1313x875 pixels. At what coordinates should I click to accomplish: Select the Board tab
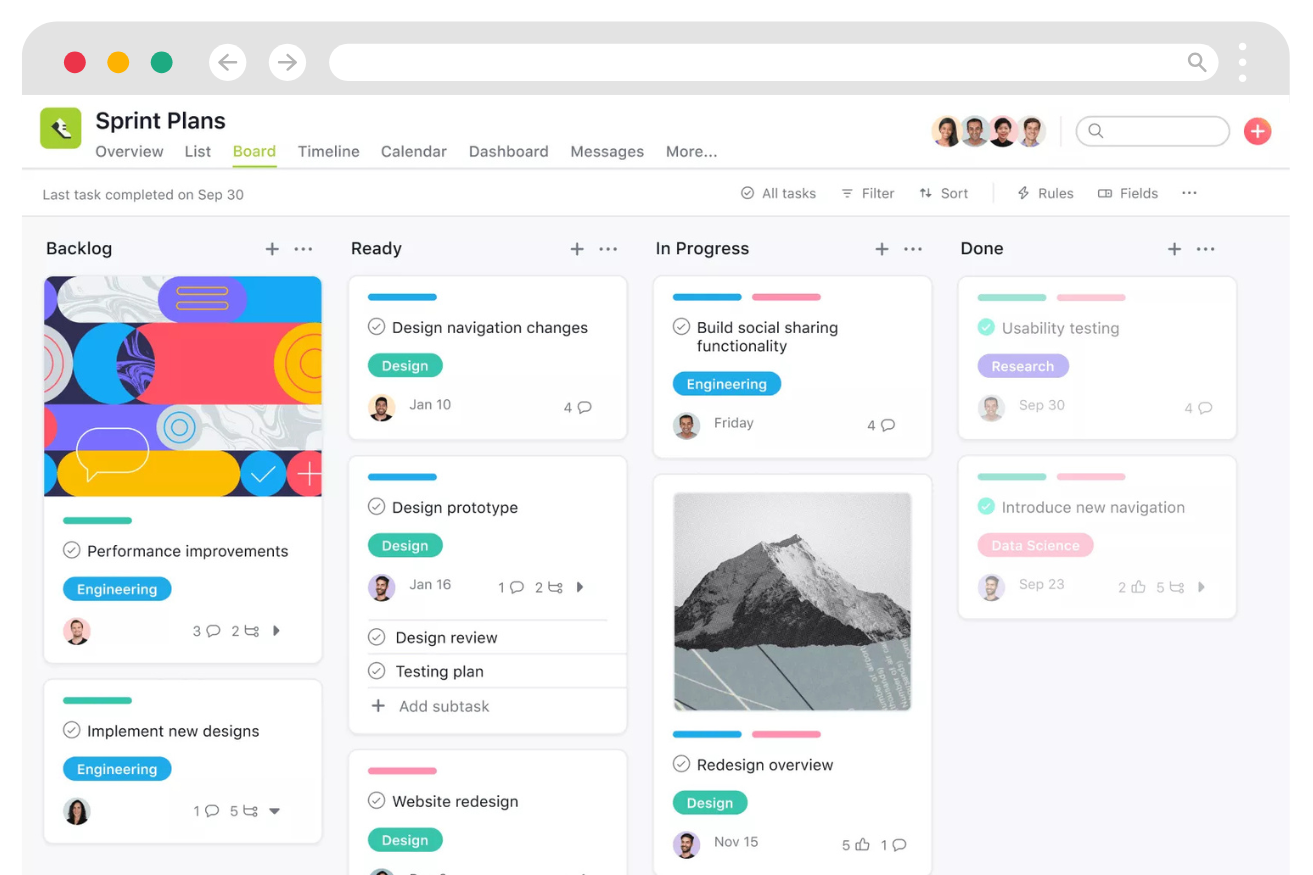[x=254, y=151]
